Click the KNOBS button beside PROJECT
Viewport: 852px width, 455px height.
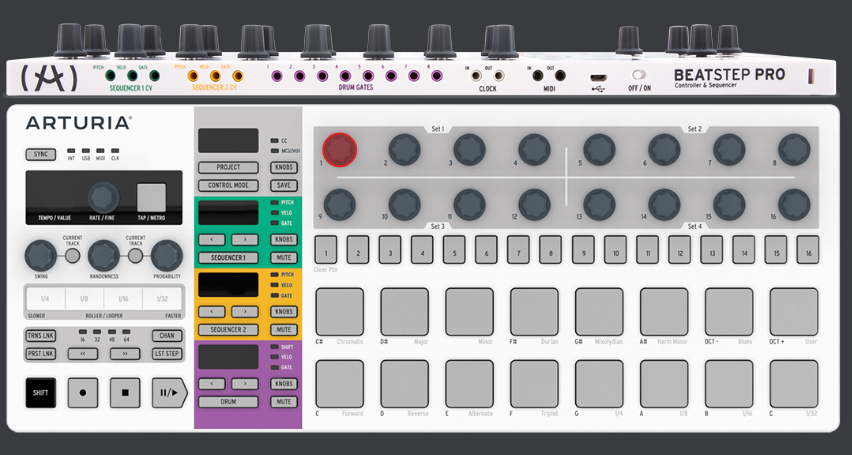click(284, 167)
